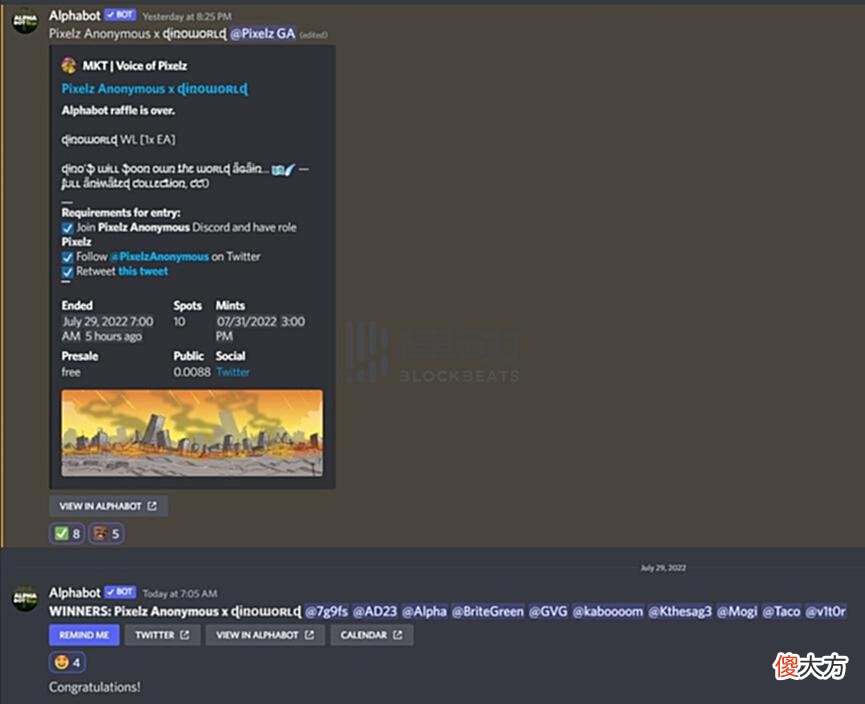Click the @Kthesag3 winner mention

(x=680, y=611)
